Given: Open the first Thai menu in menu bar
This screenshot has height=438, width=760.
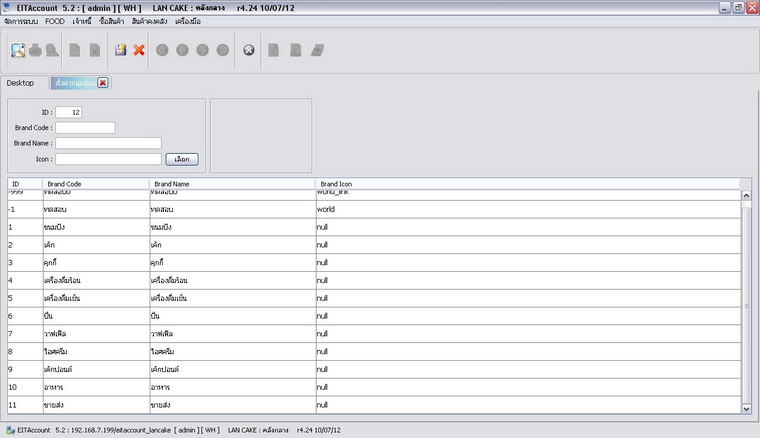Looking at the screenshot, I should [21, 21].
